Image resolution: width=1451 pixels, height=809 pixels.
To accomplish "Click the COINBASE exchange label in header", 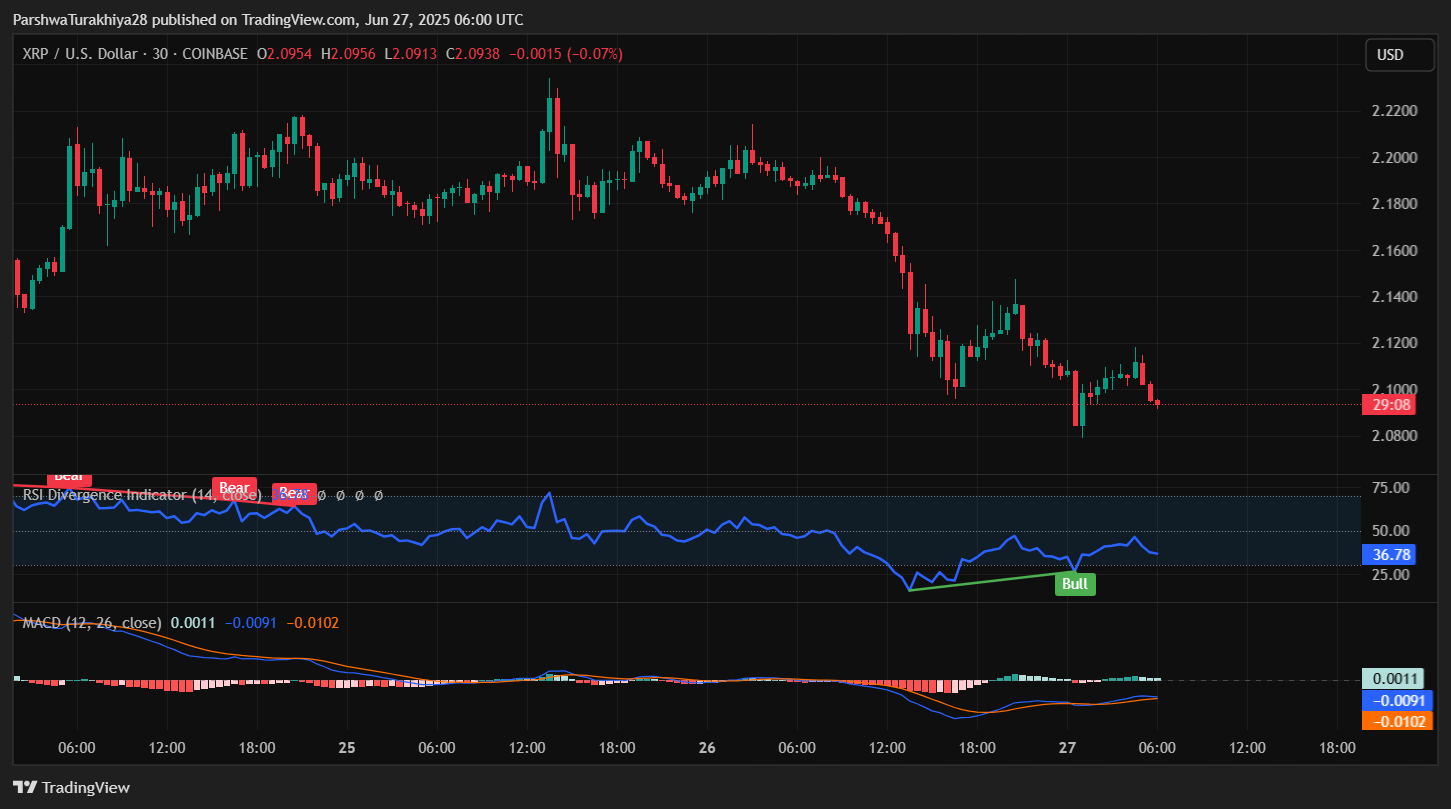I will click(x=215, y=54).
